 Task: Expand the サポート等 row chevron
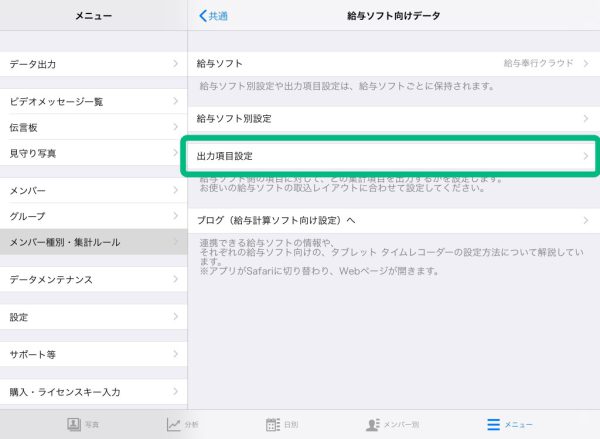click(x=175, y=355)
